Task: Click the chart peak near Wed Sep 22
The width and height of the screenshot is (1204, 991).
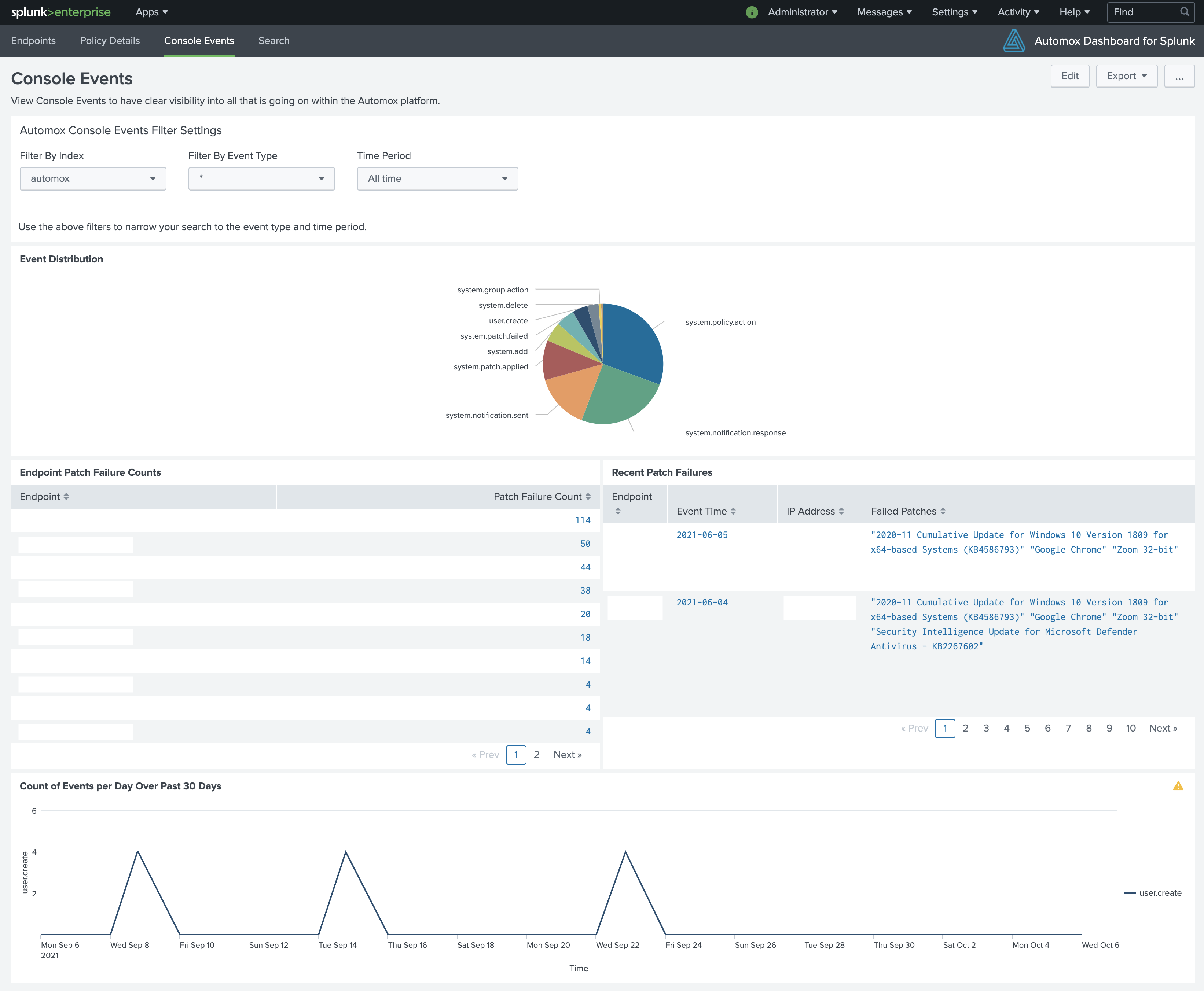Action: pos(625,852)
